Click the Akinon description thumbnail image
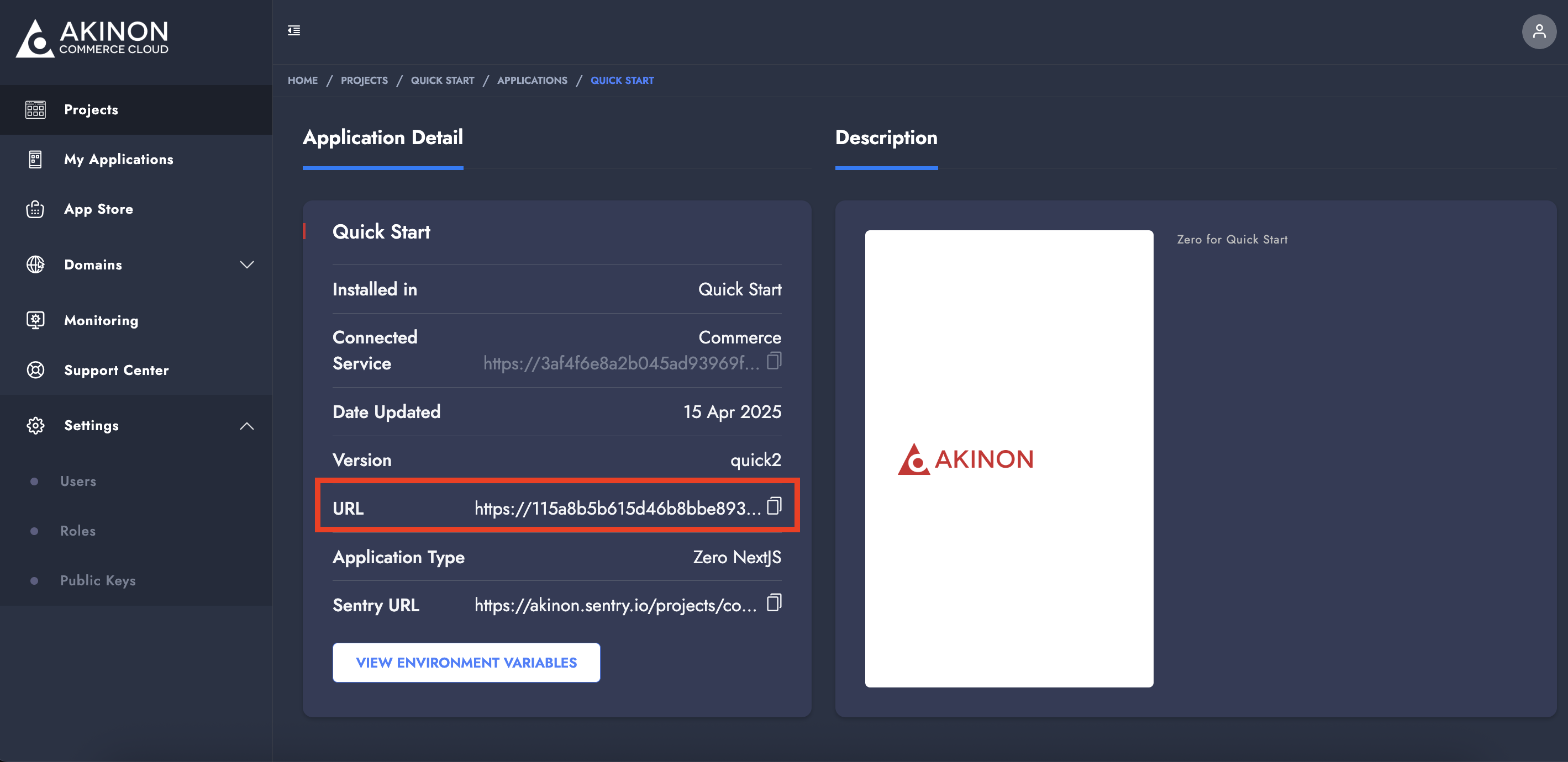Image resolution: width=1568 pixels, height=762 pixels. (1009, 458)
